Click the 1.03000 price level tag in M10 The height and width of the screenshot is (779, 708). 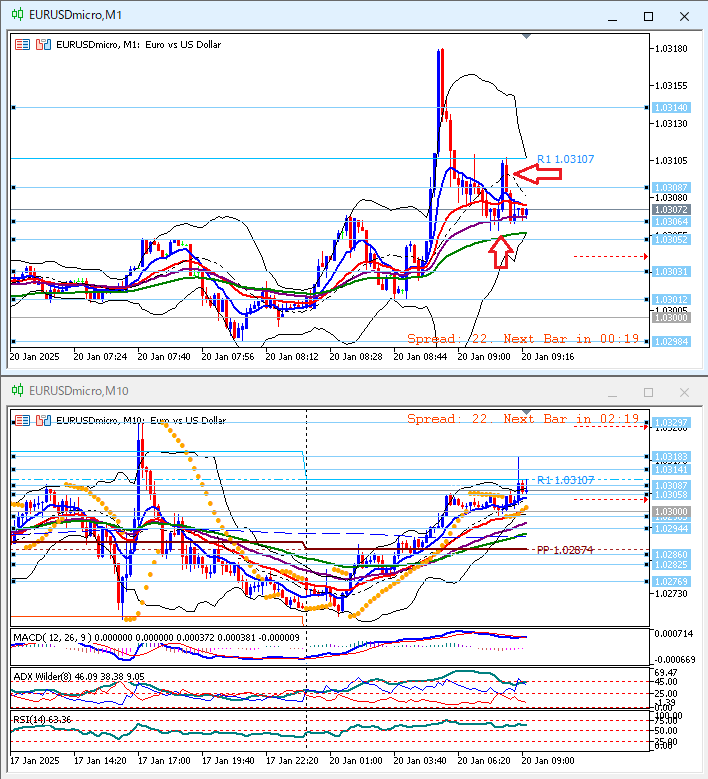coord(668,511)
